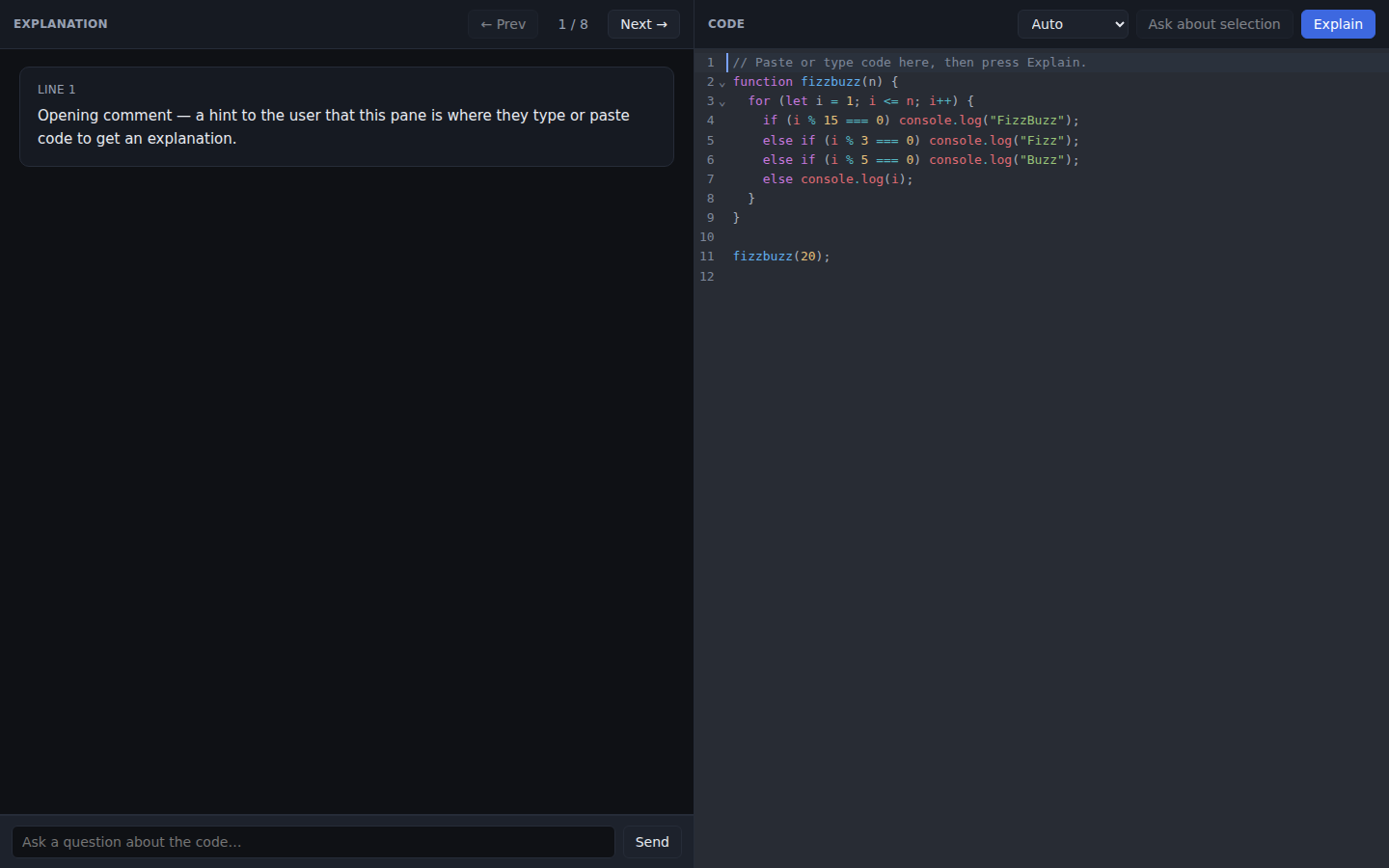
Task: Click line number 9 in the gutter
Action: pyautogui.click(x=711, y=218)
